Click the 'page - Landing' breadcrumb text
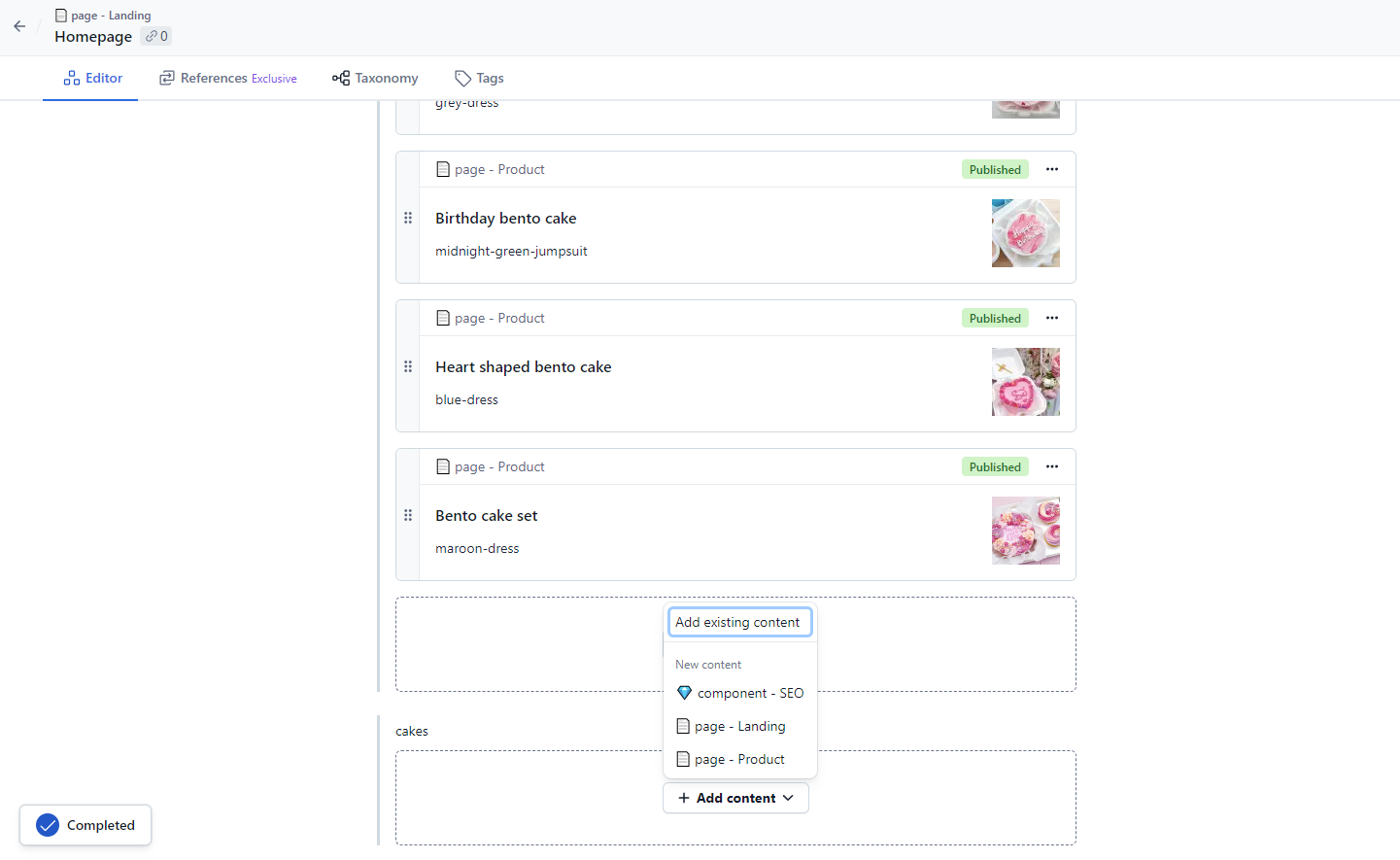This screenshot has height=860, width=1400. 111,16
